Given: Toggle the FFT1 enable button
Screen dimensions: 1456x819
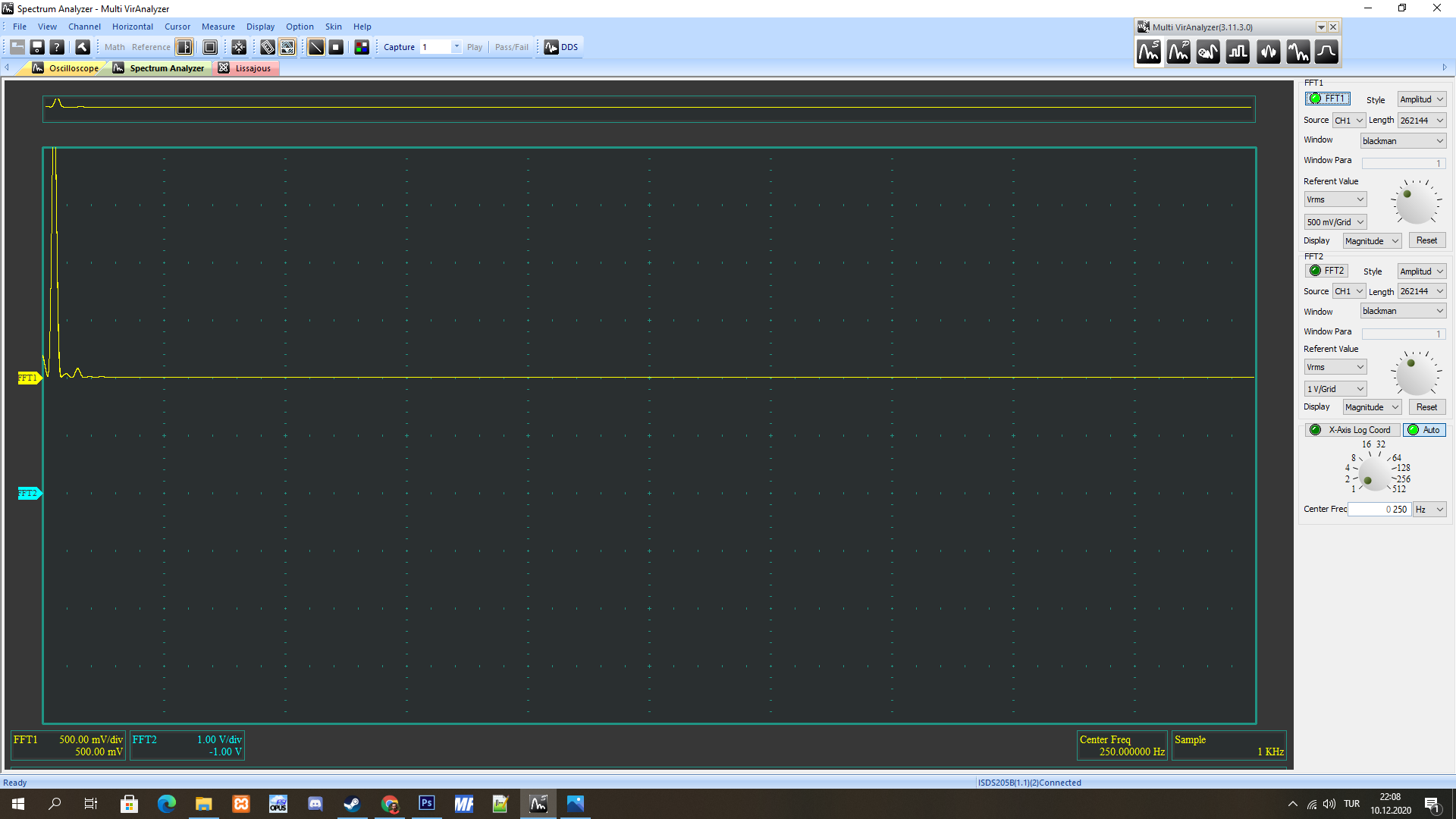Looking at the screenshot, I should tap(1327, 99).
